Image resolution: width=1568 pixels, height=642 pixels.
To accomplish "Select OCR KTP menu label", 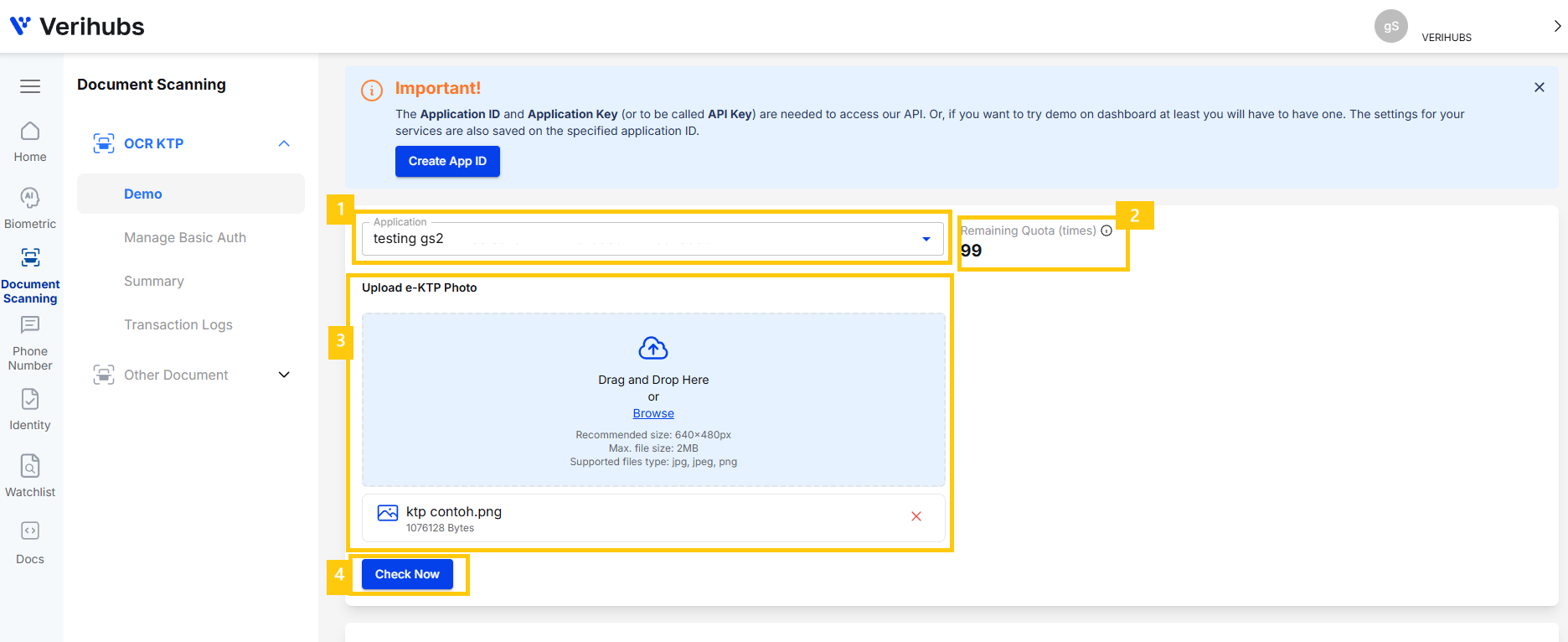I will [x=154, y=143].
